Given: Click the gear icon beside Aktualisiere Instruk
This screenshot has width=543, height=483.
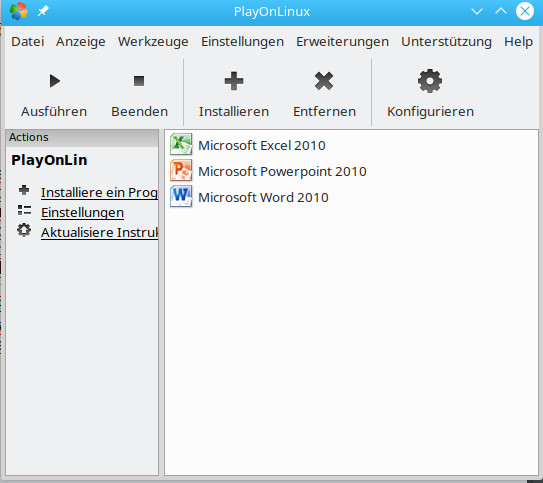Looking at the screenshot, I should [24, 230].
